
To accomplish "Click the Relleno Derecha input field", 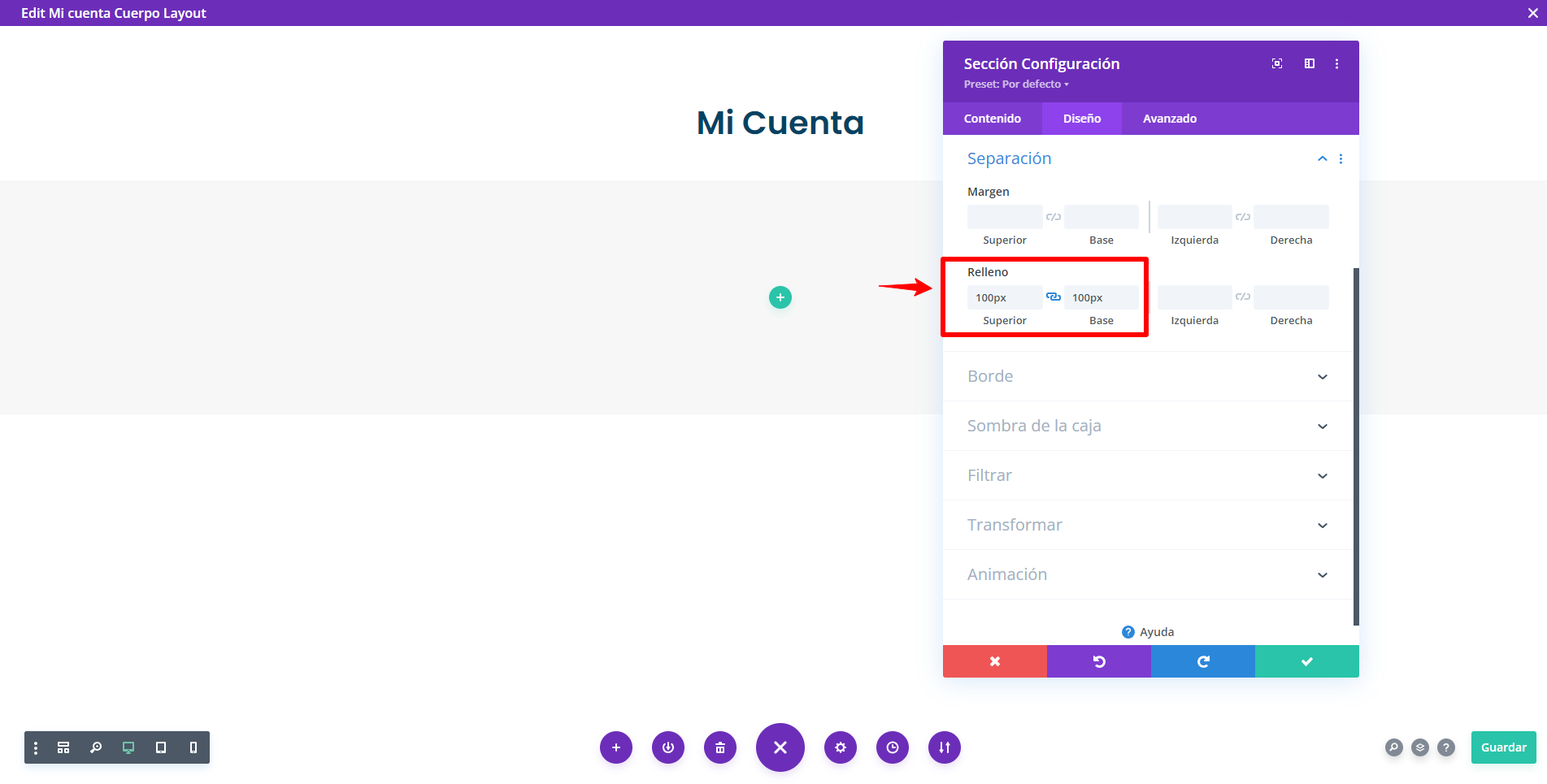I will click(1291, 297).
